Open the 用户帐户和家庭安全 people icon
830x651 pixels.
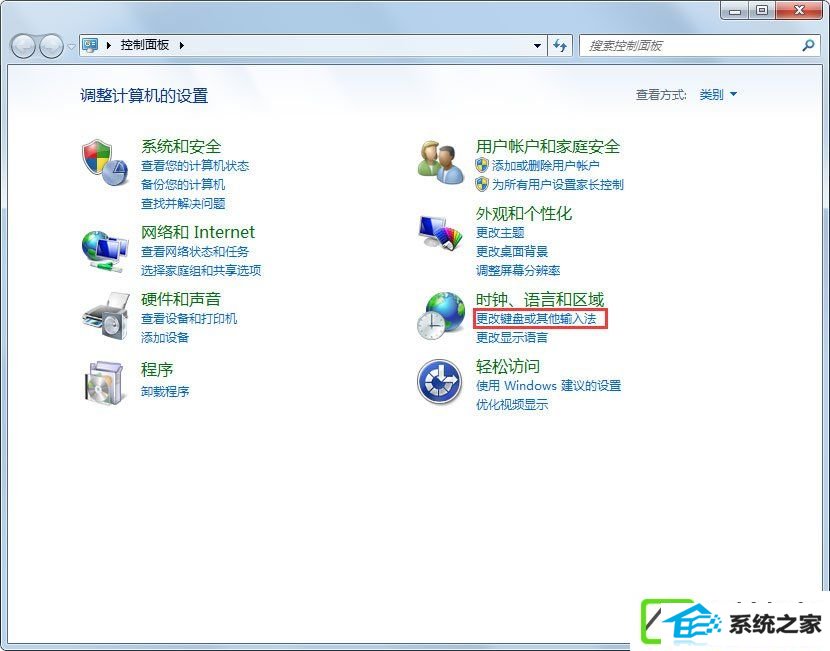pos(440,162)
